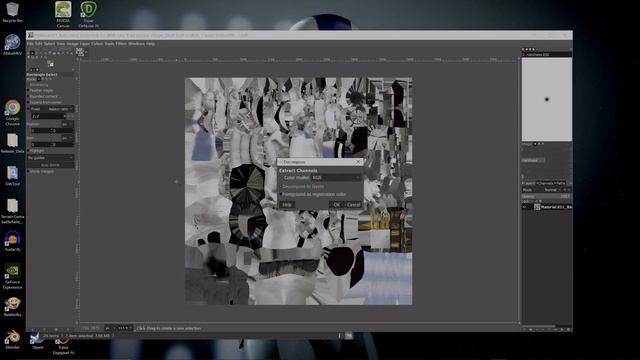Viewport: 640px width, 360px height.
Task: Toggle Highlight checkbox in tool options
Action: (x=36, y=151)
